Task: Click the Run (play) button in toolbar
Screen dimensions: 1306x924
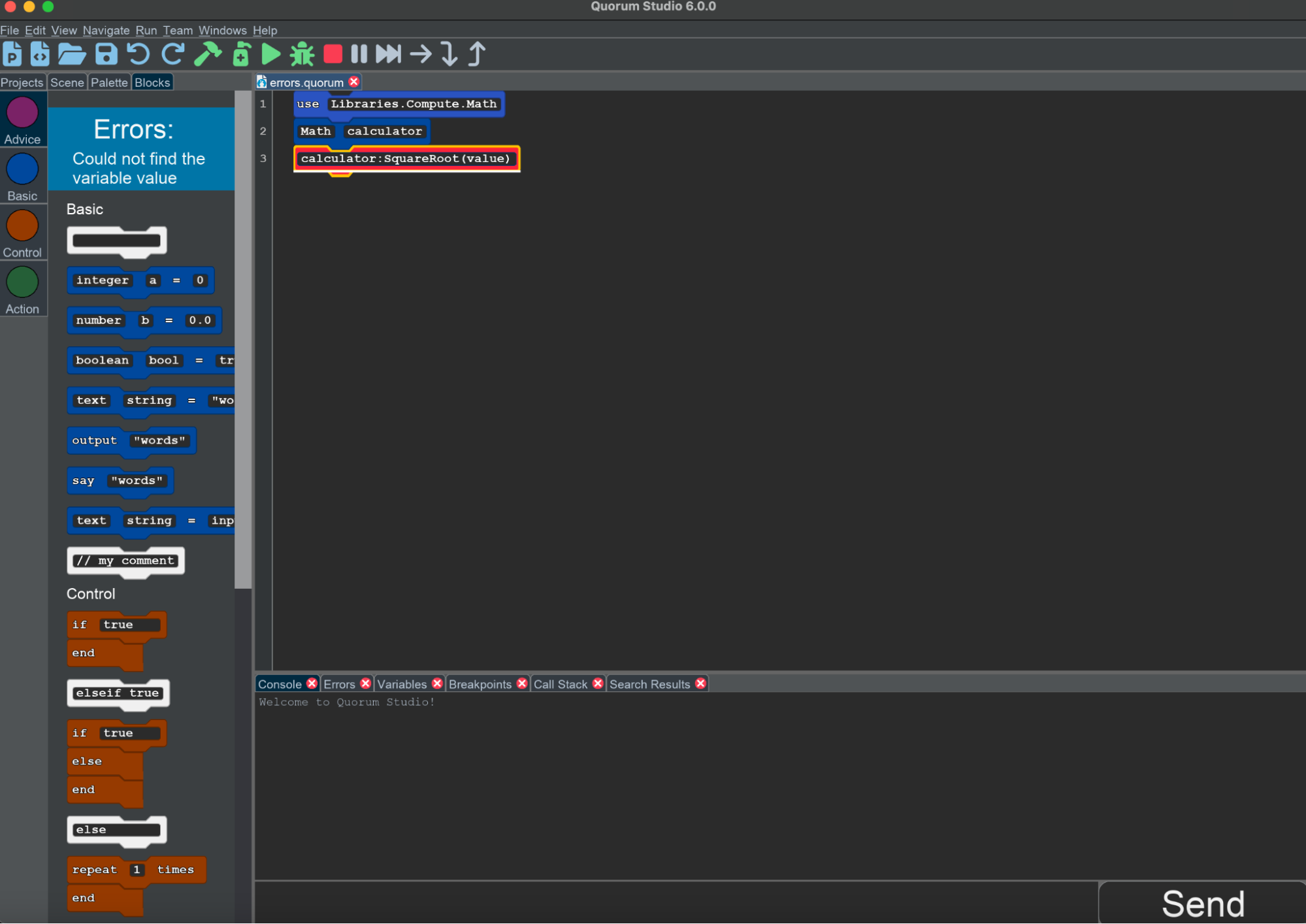Action: pyautogui.click(x=273, y=54)
